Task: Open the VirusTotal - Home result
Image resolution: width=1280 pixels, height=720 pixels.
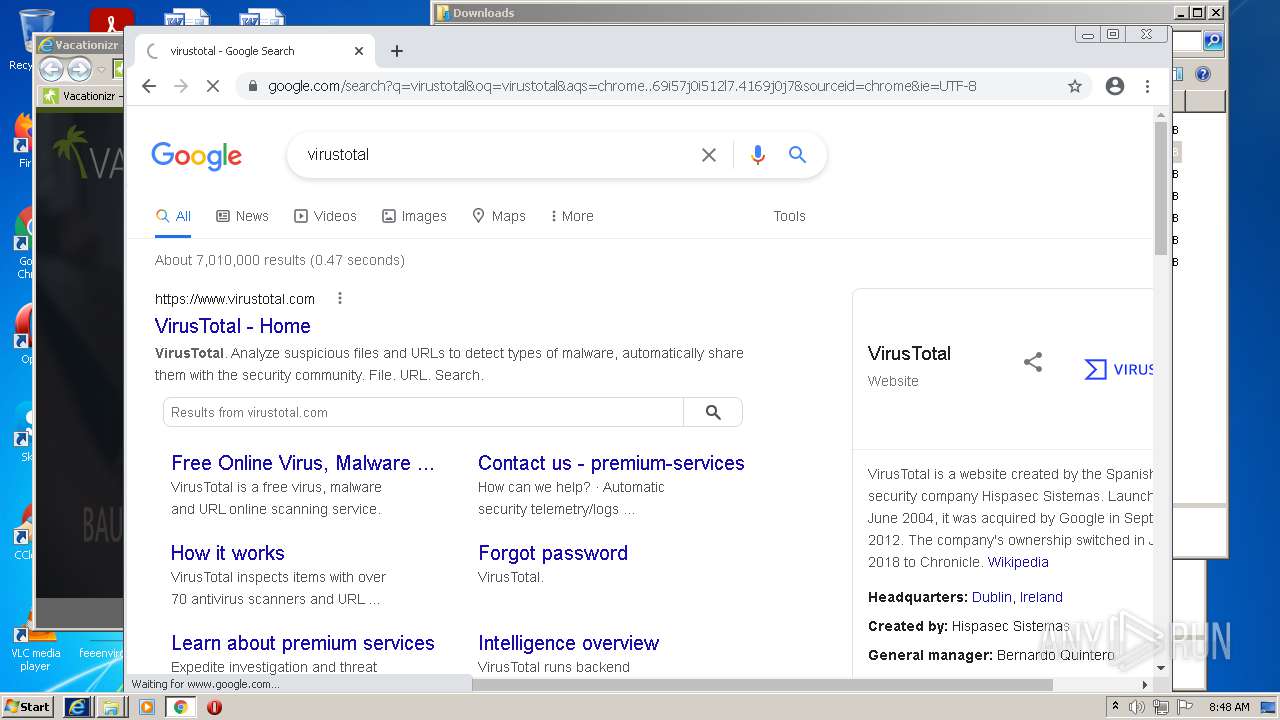Action: [x=232, y=326]
